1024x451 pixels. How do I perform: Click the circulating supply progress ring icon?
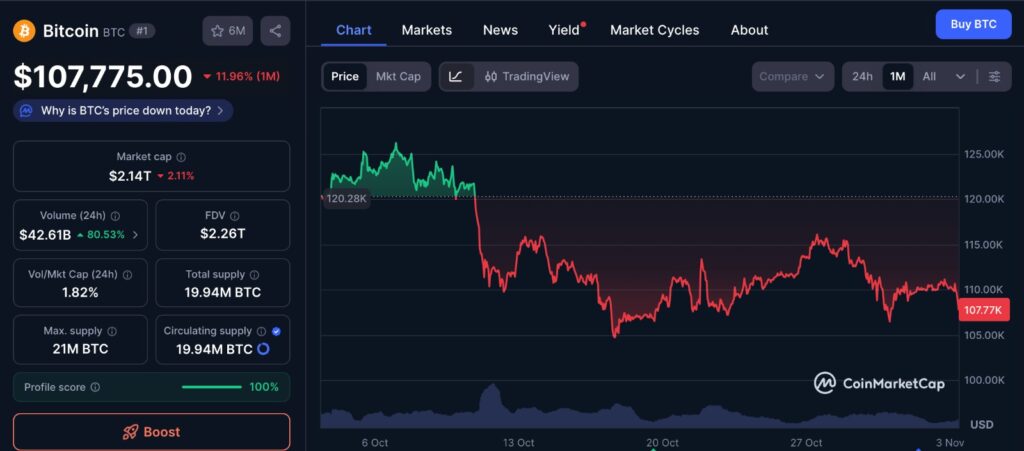click(x=263, y=349)
